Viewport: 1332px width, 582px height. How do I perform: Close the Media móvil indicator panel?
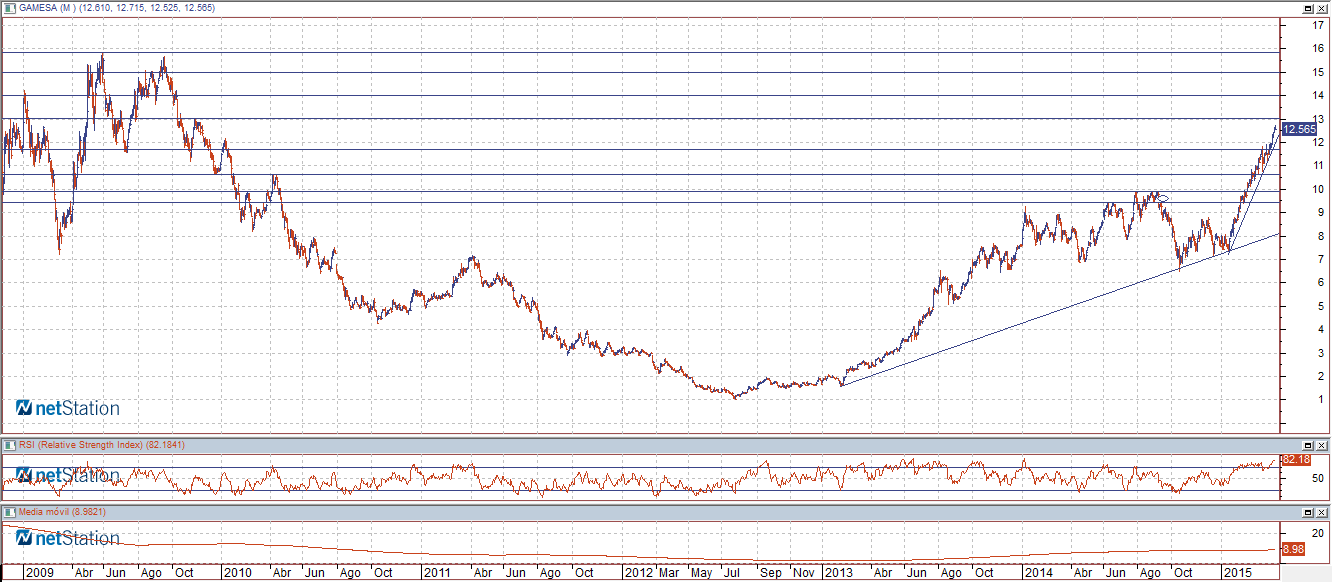coord(1322,512)
